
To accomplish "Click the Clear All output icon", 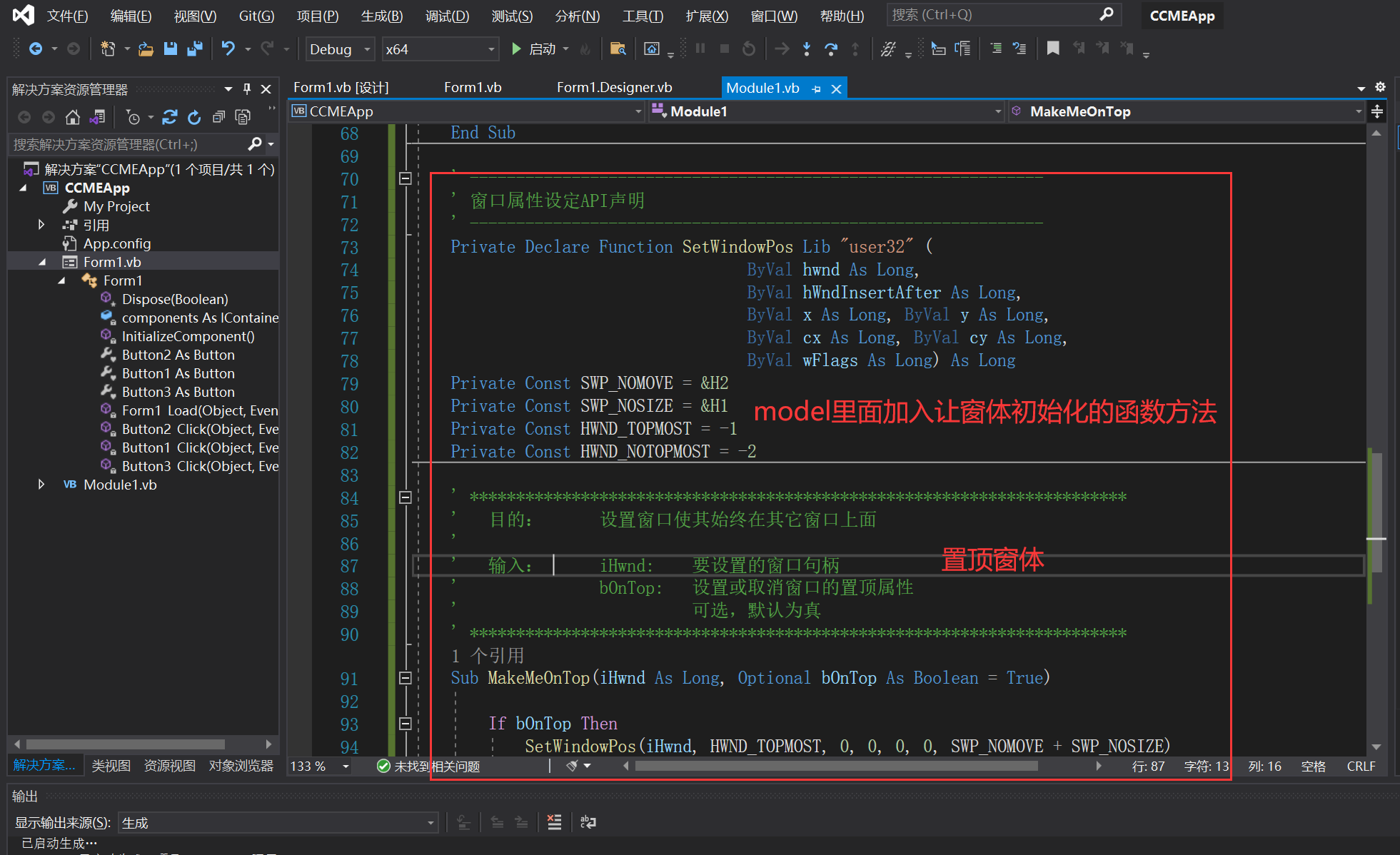I will pyautogui.click(x=554, y=822).
